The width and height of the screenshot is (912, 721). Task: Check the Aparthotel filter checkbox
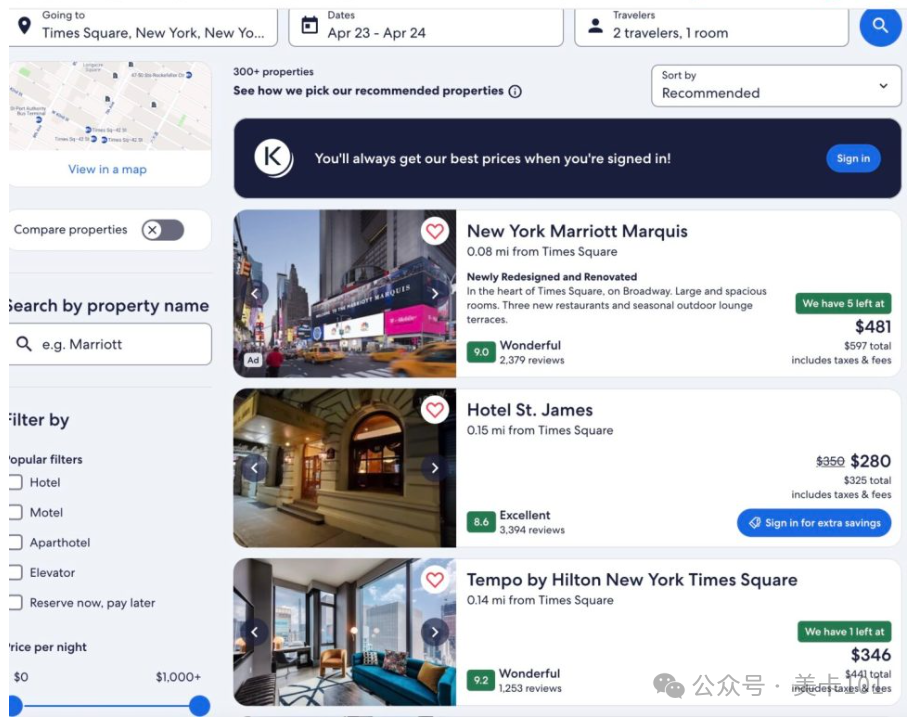16,542
